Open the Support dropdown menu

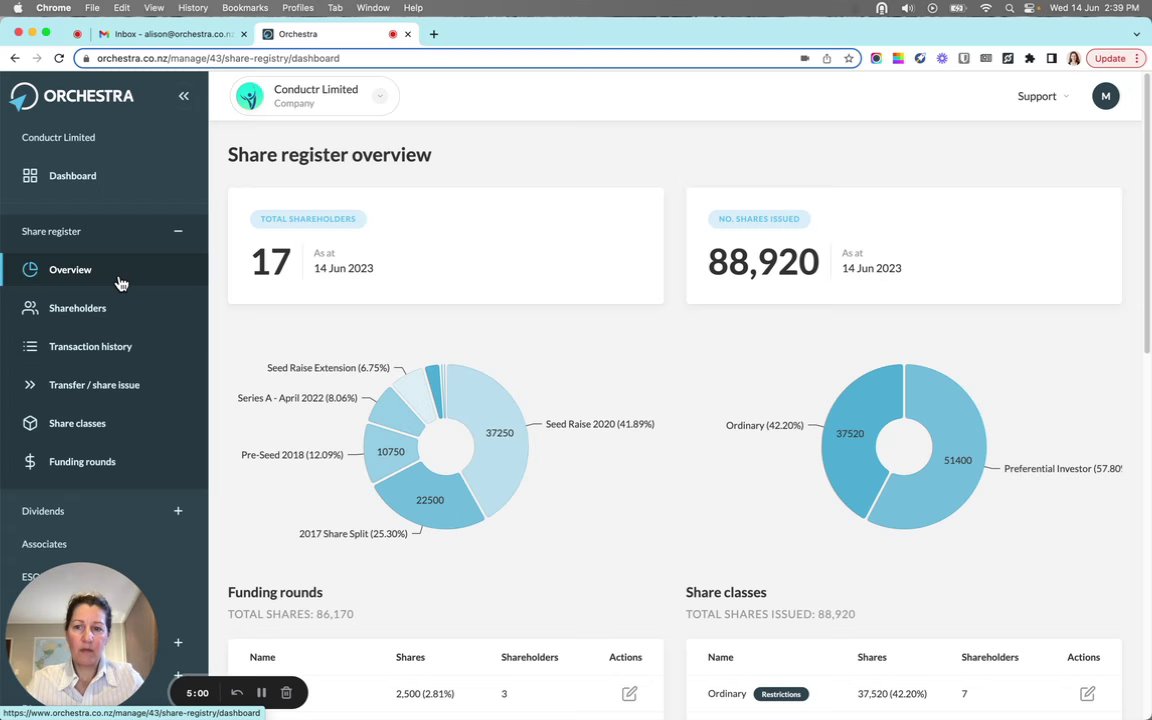1043,96
